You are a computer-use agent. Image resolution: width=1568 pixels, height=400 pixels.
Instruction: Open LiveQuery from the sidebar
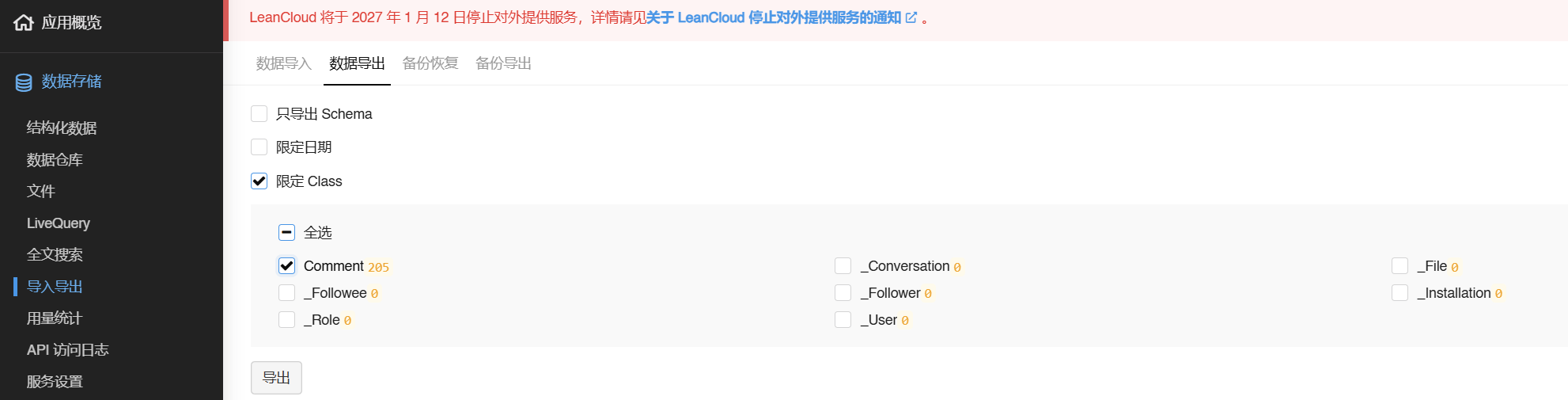point(59,223)
